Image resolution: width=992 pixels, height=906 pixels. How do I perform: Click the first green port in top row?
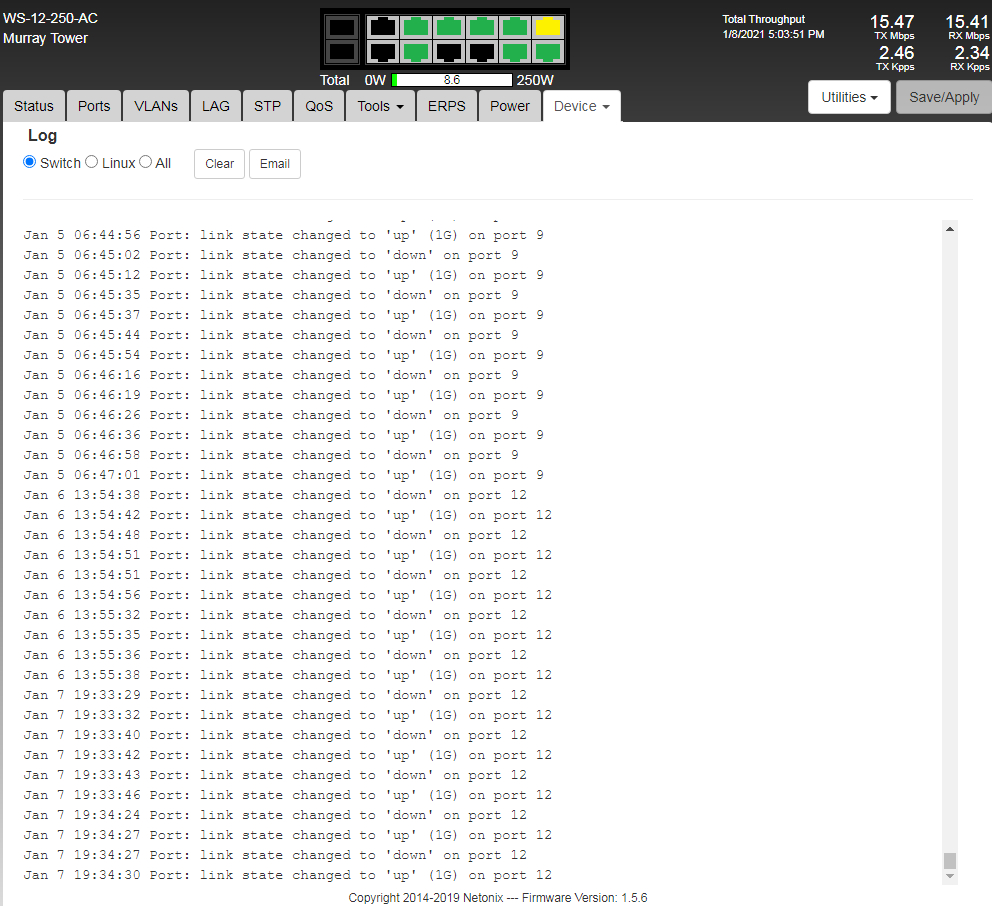[x=415, y=27]
